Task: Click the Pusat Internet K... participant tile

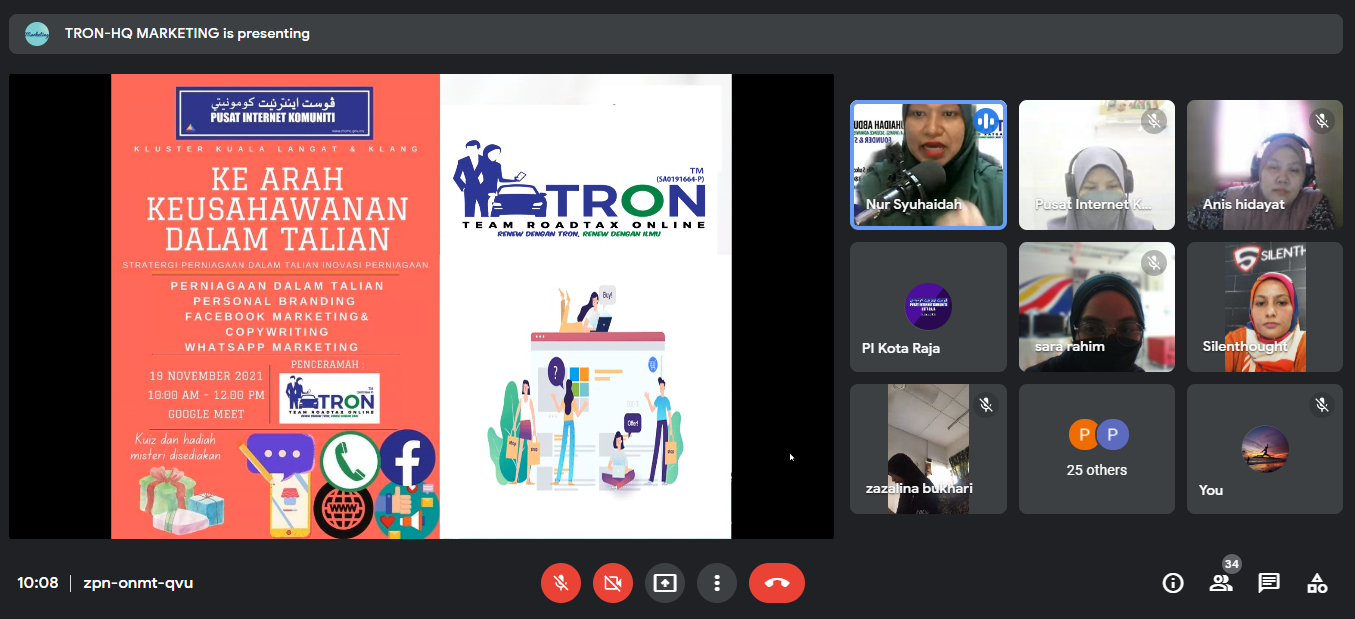Action: [x=1096, y=165]
